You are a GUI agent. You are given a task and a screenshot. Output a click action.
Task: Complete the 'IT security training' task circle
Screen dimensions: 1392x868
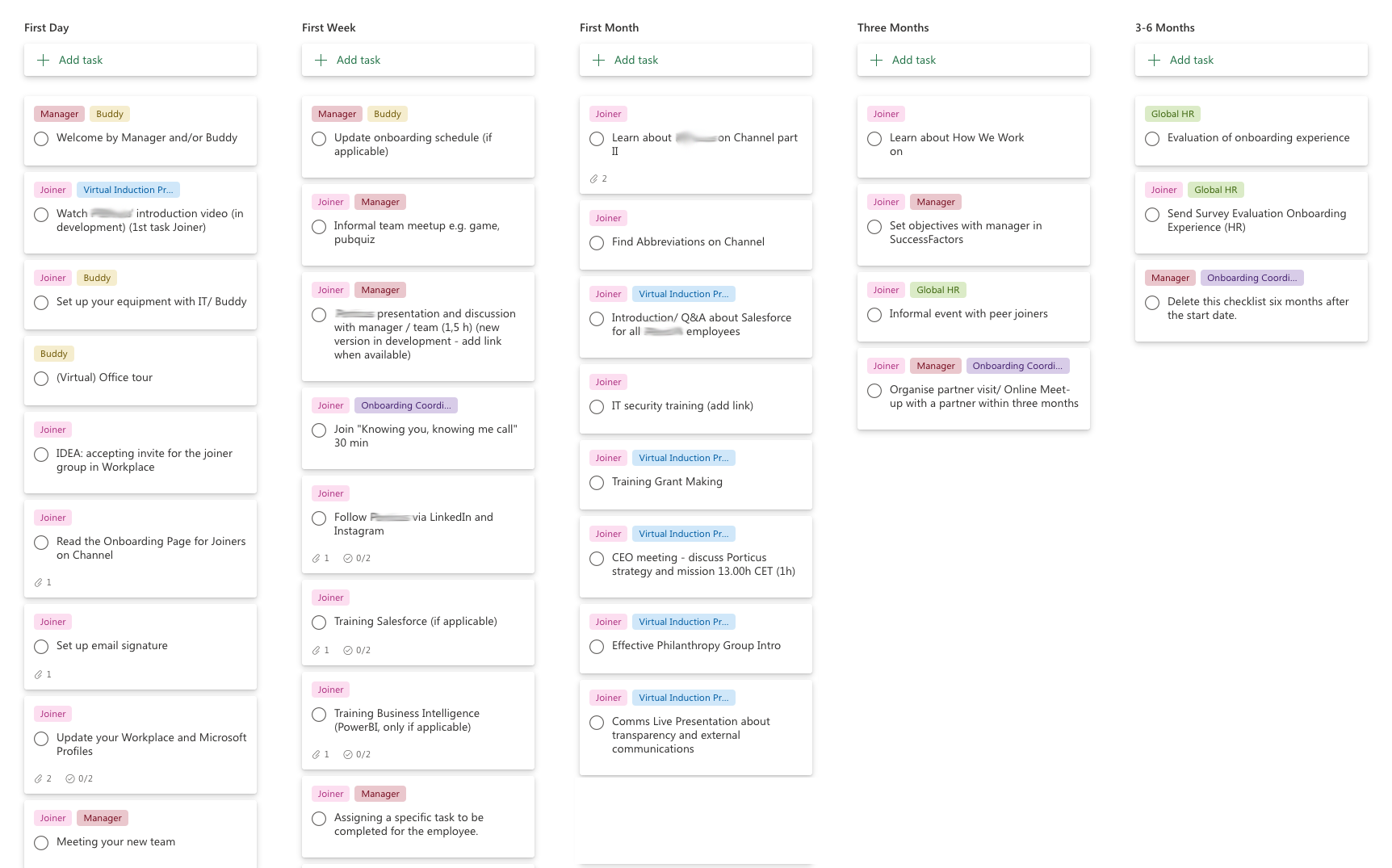click(x=597, y=407)
